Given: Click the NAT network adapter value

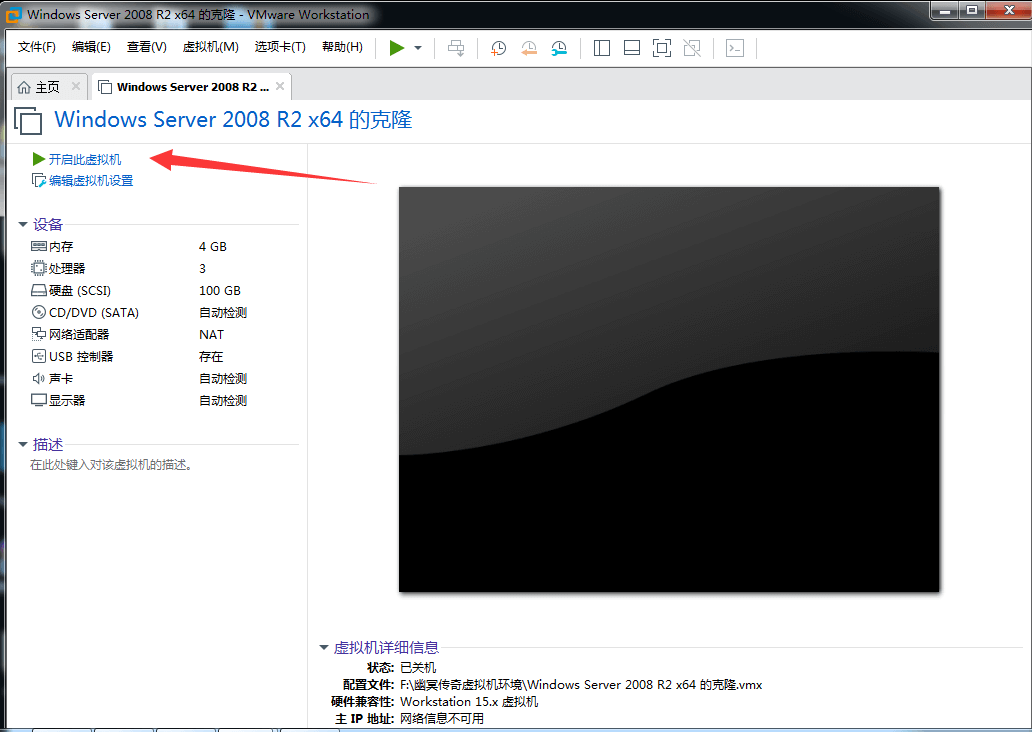Looking at the screenshot, I should [x=211, y=334].
